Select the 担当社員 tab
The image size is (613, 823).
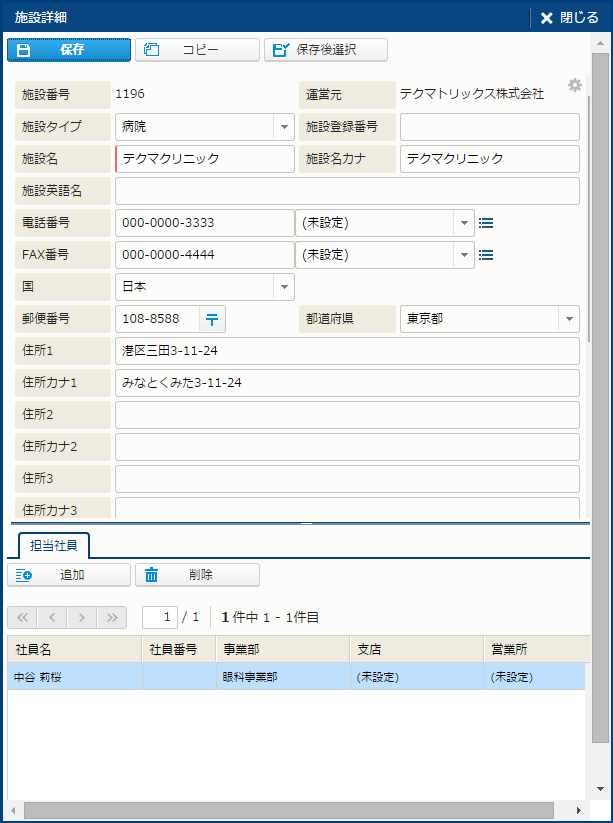point(55,545)
